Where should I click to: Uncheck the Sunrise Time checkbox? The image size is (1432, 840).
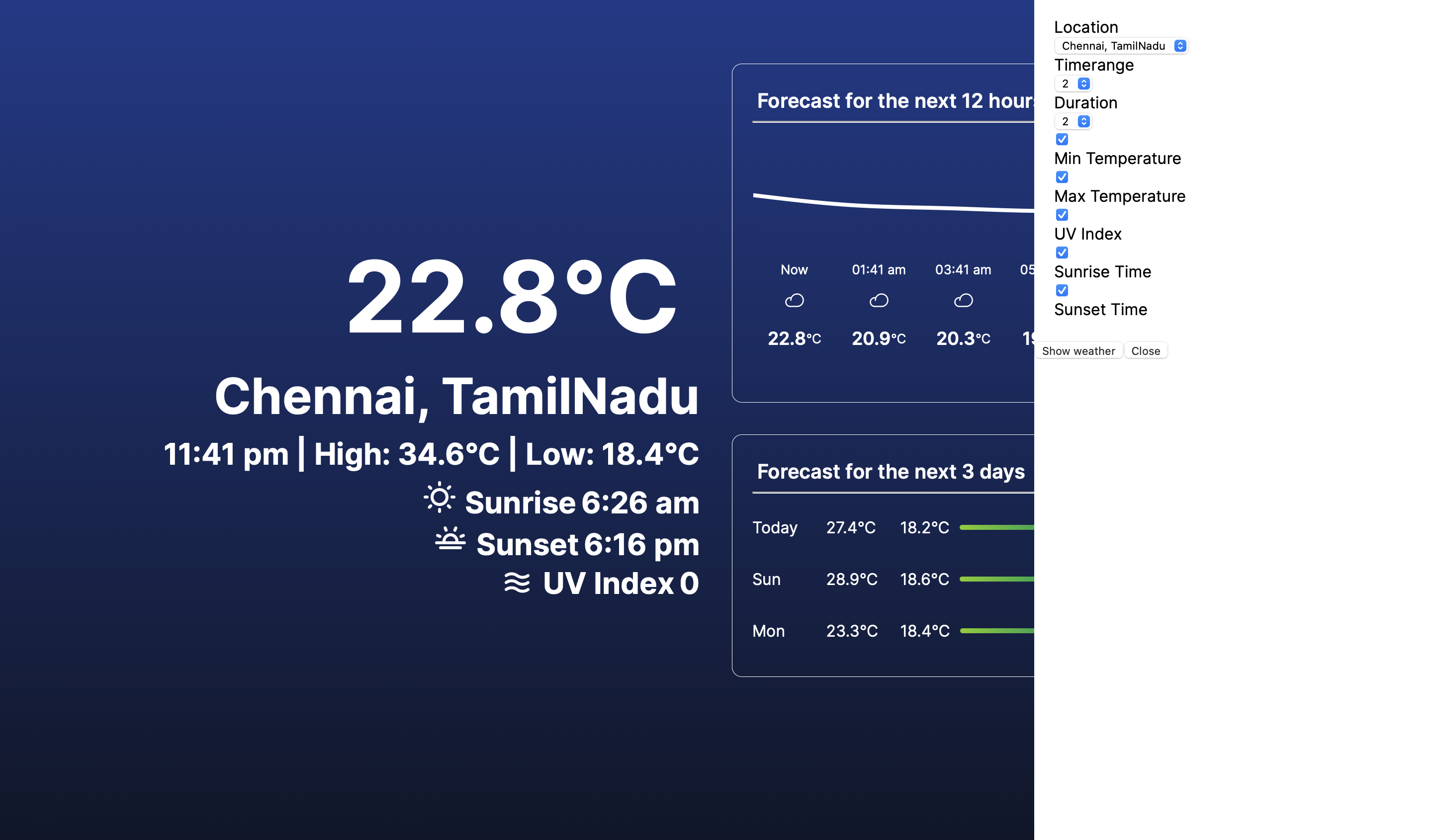tap(1062, 252)
